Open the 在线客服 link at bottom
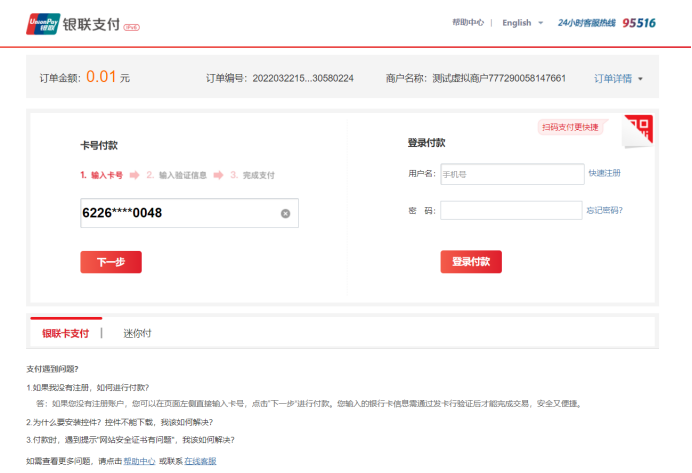This screenshot has width=692, height=473. (200, 461)
